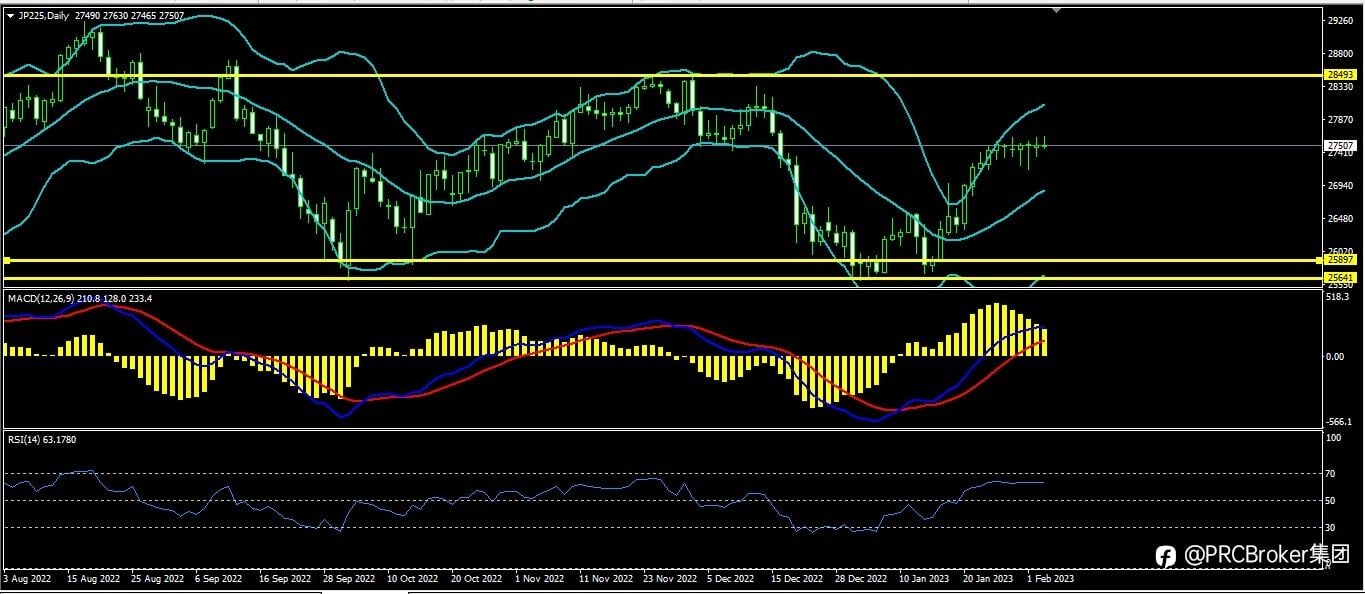Click the square handle on the 25897 line
Viewport: 1365px width, 594px height.
coord(7,260)
